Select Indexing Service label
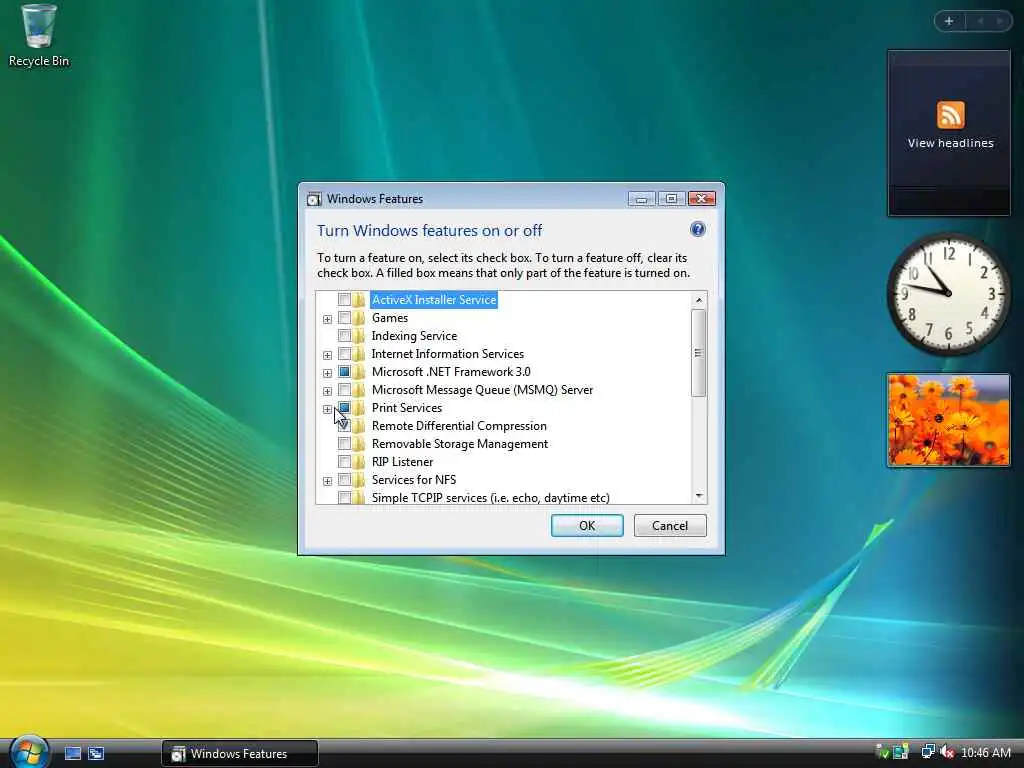Screen dimensions: 1024x768 point(414,336)
